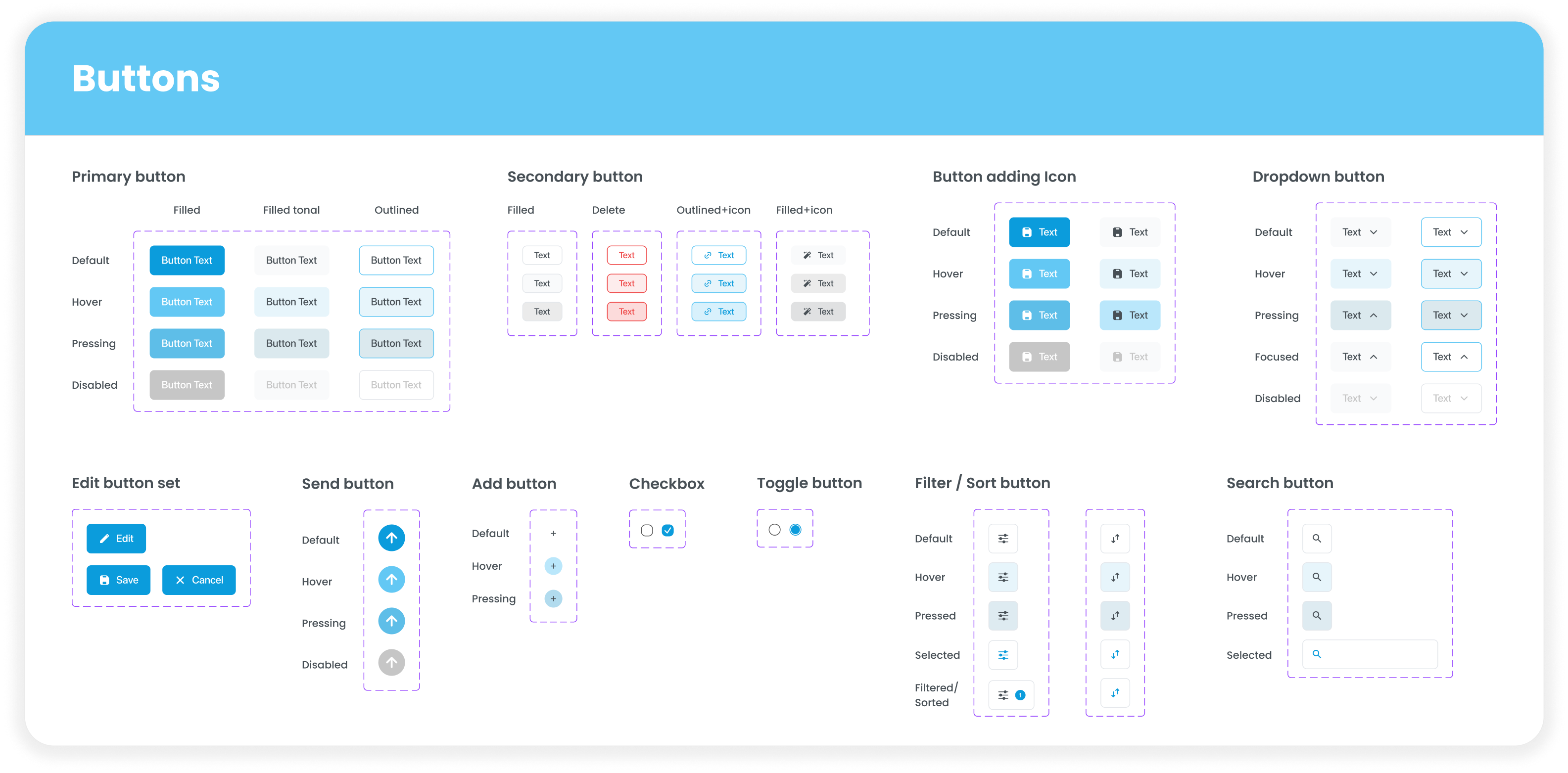Screen dimensions: 1568x773
Task: Select the empty radio toggle button
Action: tap(774, 530)
